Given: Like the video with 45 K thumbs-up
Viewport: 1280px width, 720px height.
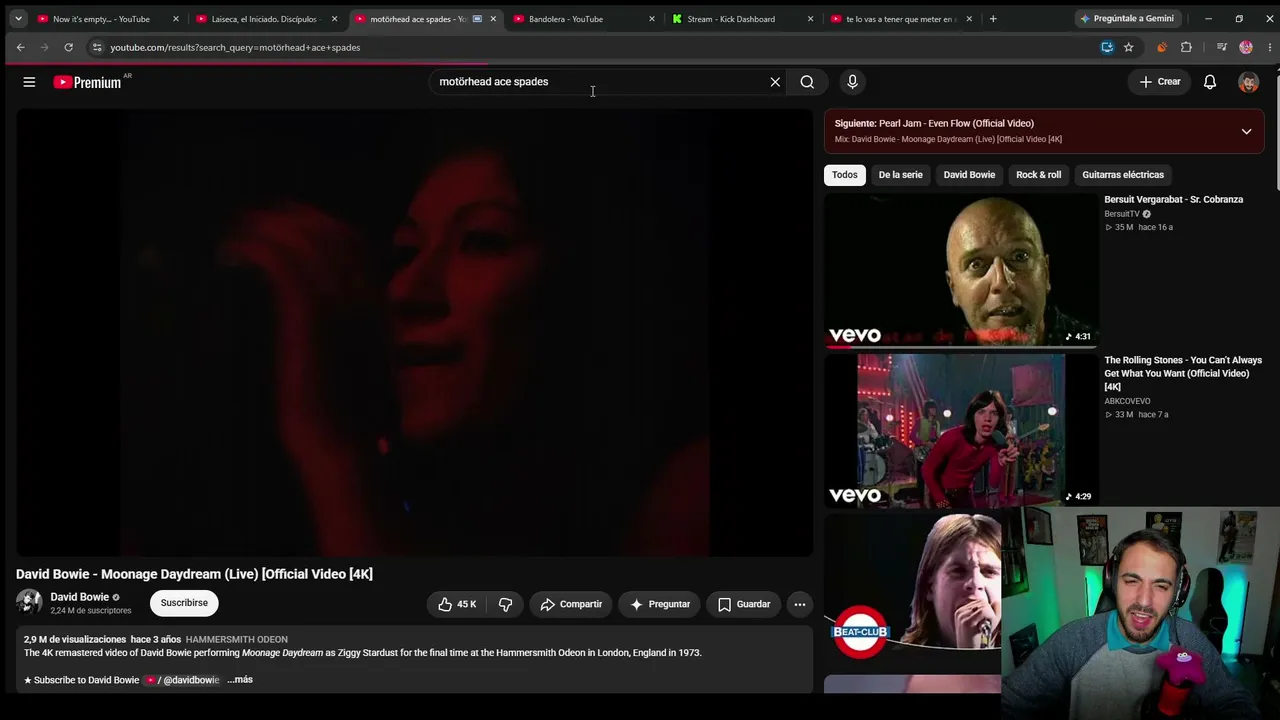Looking at the screenshot, I should point(457,604).
